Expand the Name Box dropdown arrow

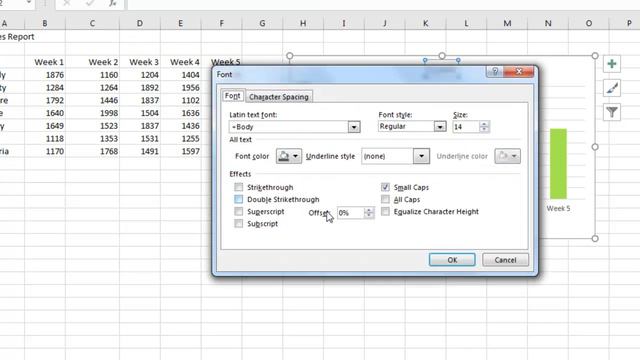coord(29,2)
